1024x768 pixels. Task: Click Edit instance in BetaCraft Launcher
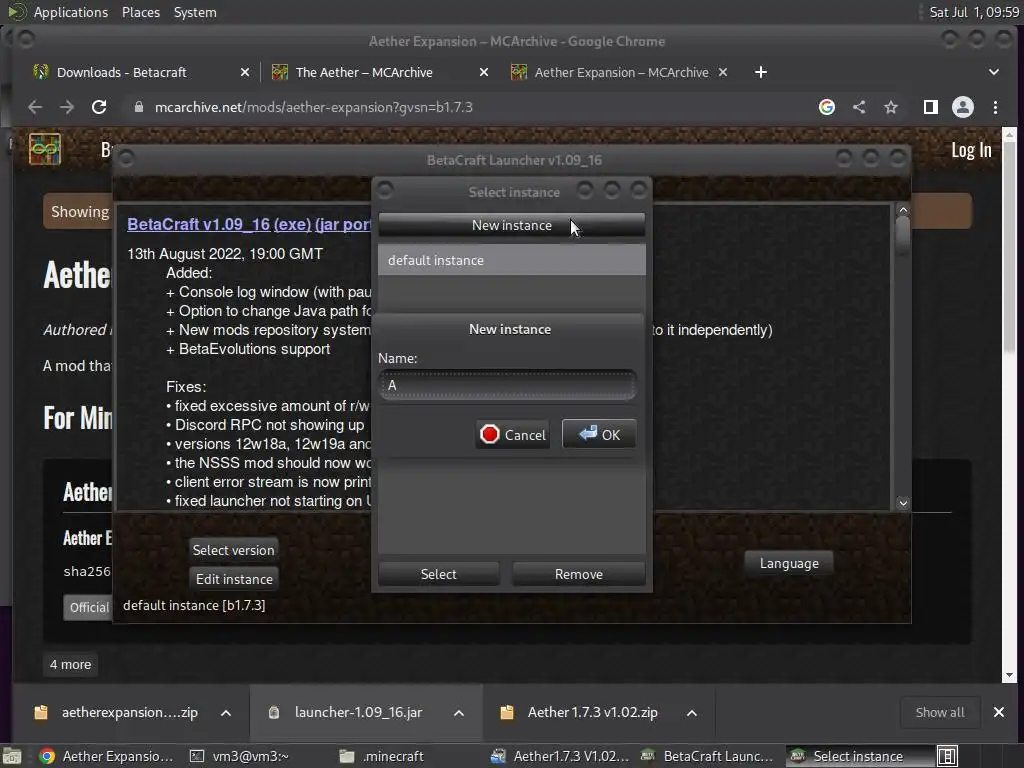(x=234, y=579)
